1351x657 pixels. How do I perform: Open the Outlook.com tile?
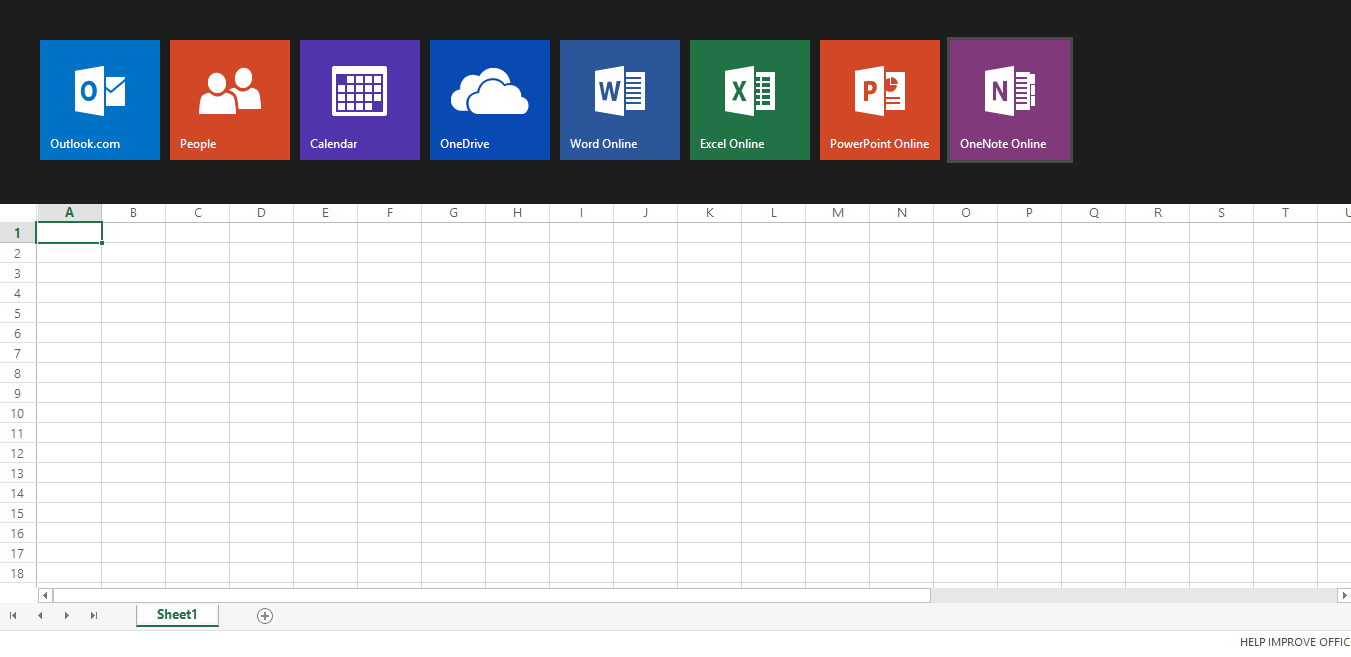coord(100,100)
